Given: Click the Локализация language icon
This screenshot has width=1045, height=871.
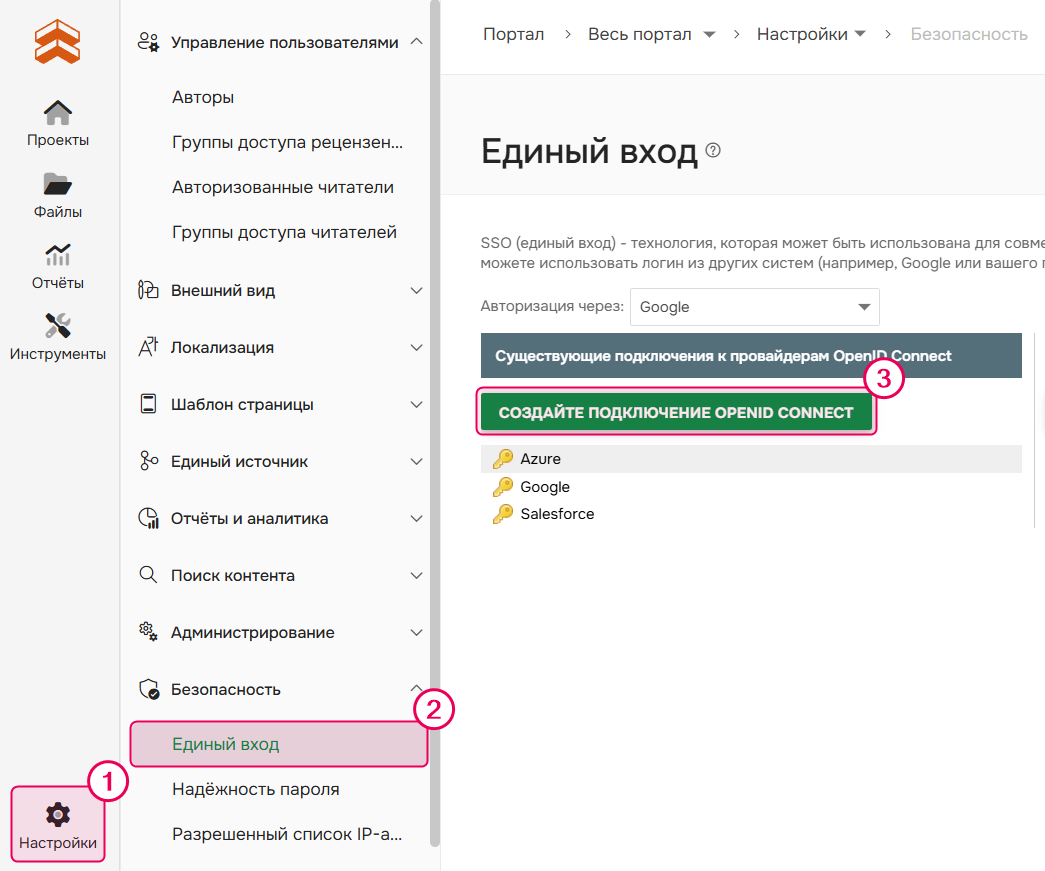Looking at the screenshot, I should pyautogui.click(x=147, y=347).
